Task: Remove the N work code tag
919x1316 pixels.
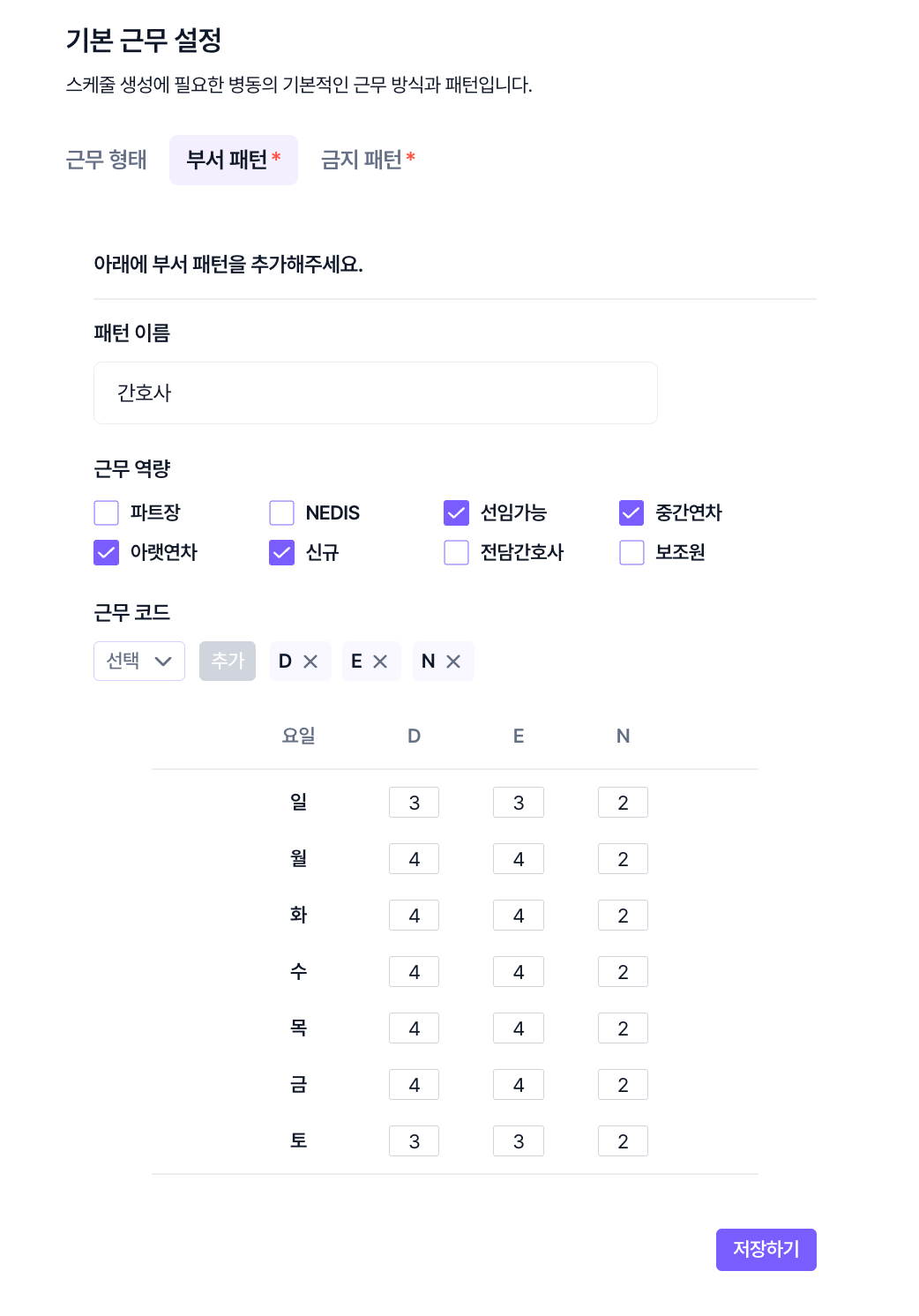Action: [453, 662]
